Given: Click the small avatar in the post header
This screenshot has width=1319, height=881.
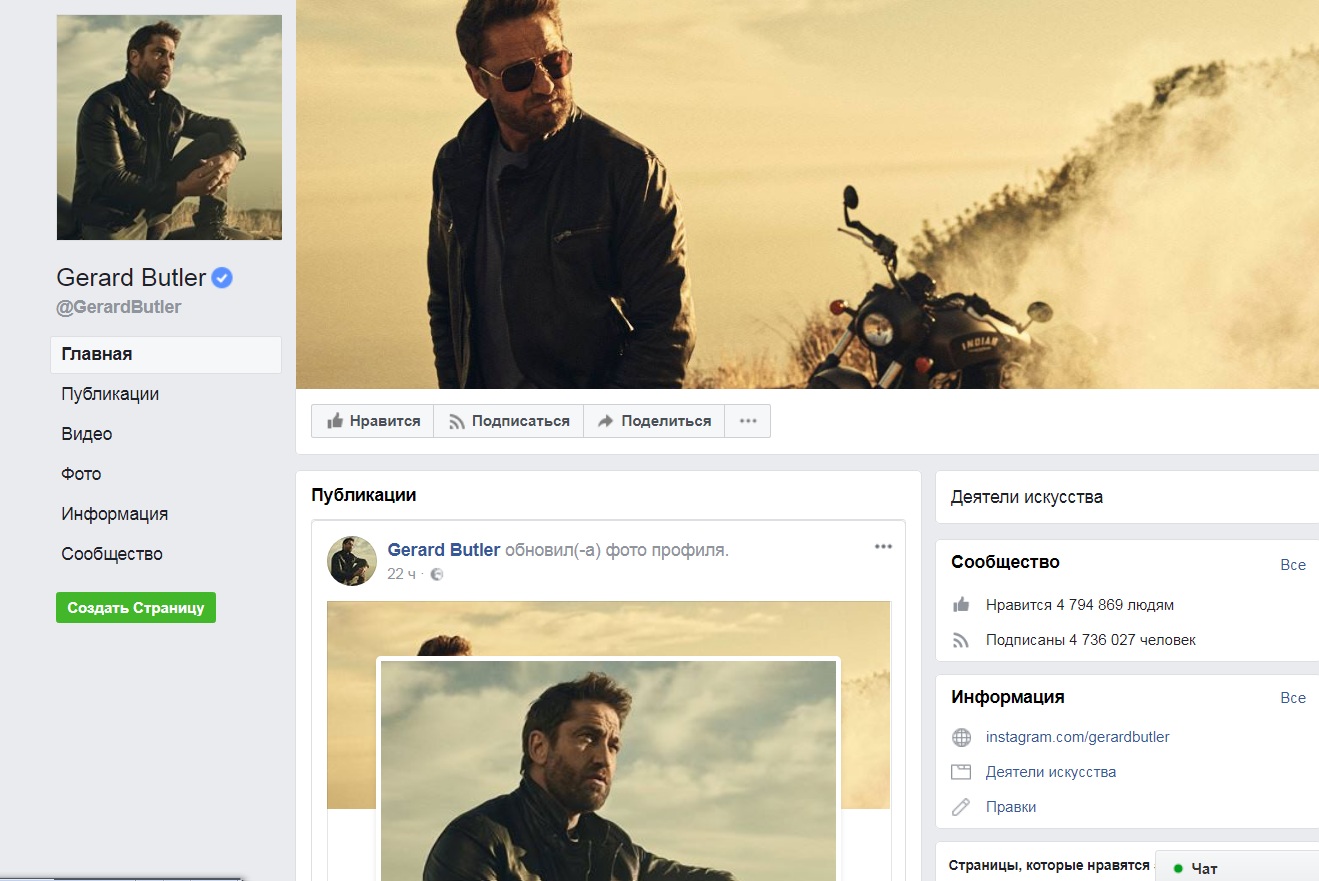Looking at the screenshot, I should (x=352, y=561).
